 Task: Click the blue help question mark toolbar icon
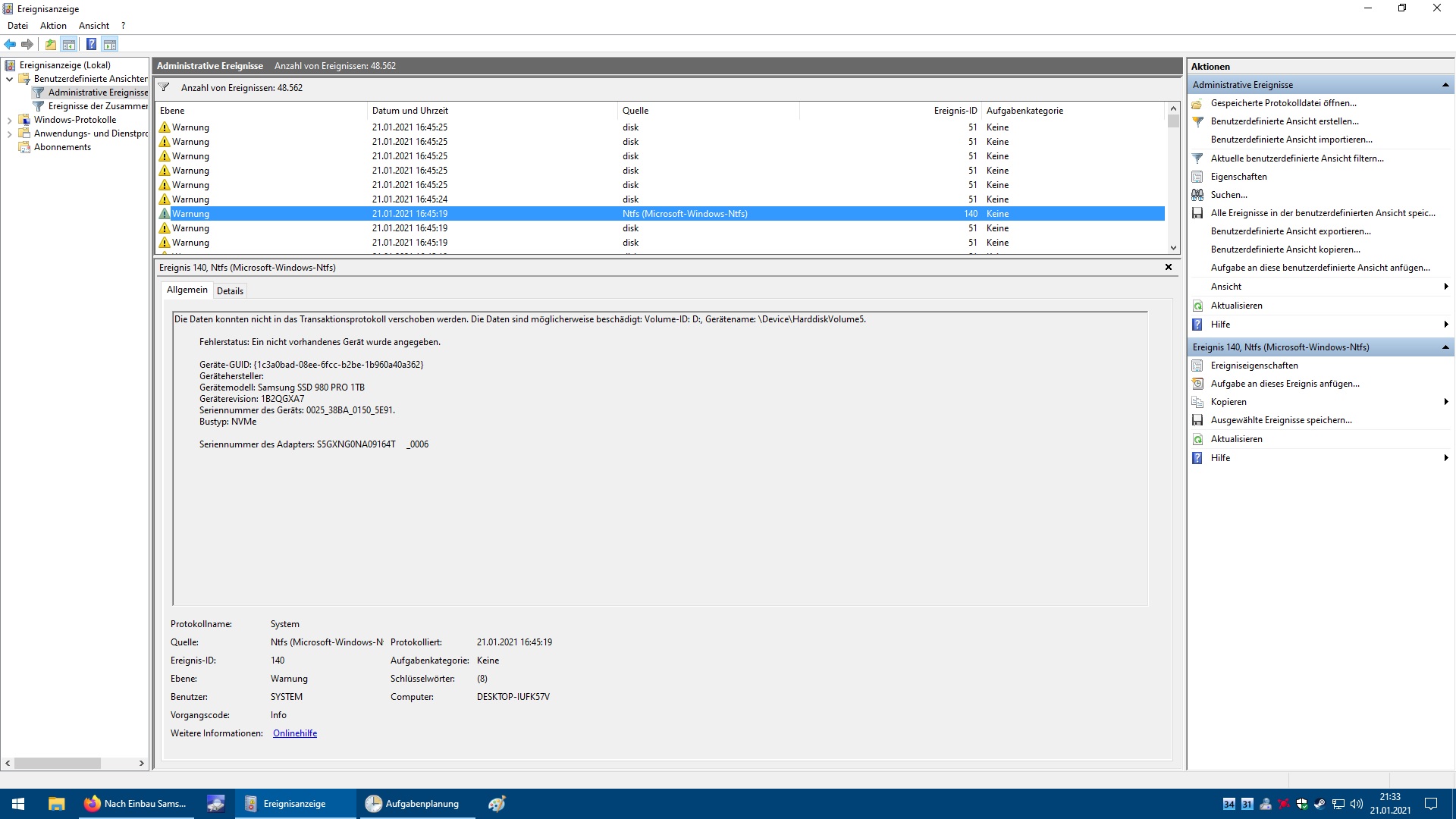point(91,44)
